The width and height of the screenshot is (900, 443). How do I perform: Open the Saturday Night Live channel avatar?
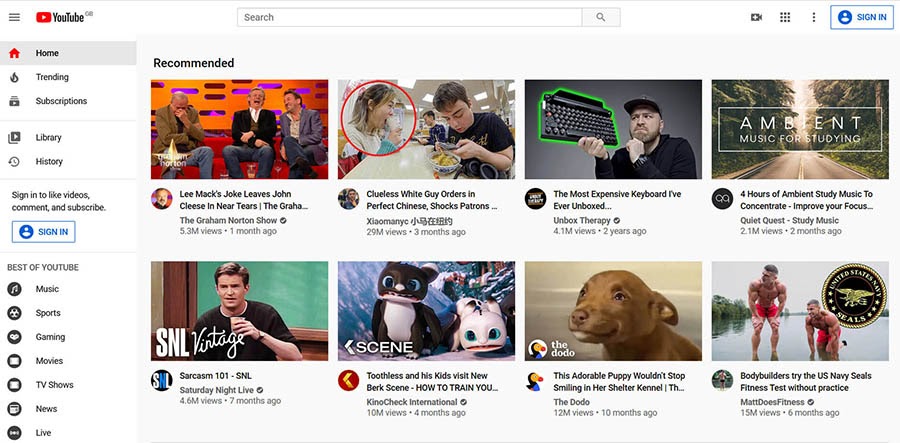(162, 380)
